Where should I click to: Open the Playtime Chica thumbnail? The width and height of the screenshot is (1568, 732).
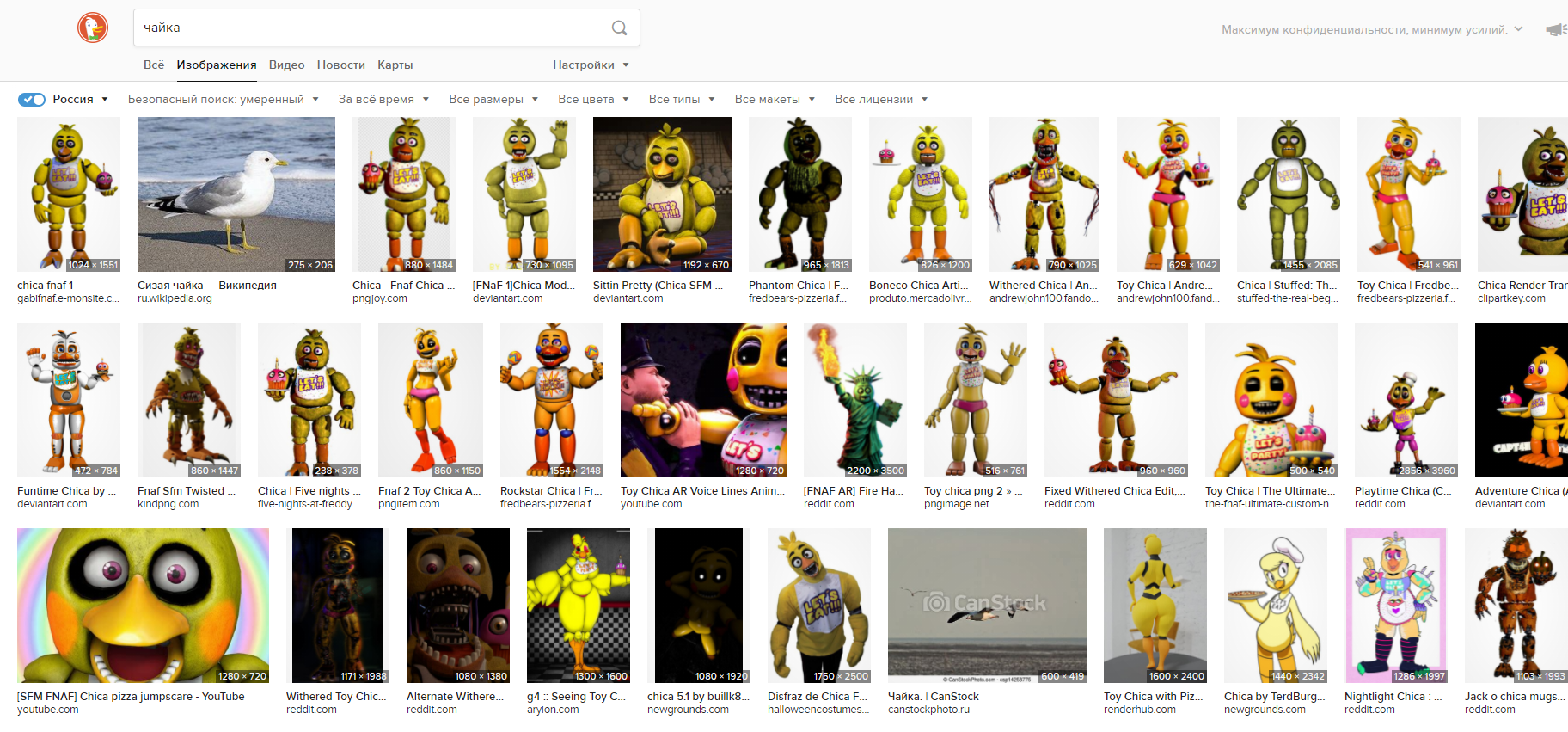(x=1406, y=400)
